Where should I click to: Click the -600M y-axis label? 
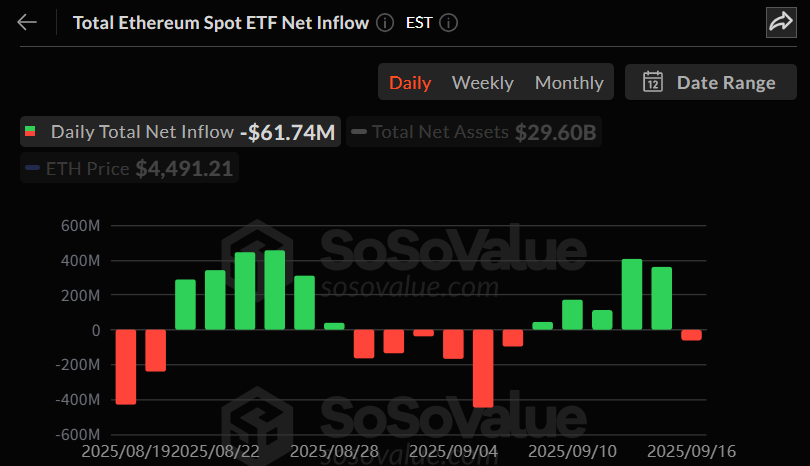(x=77, y=434)
